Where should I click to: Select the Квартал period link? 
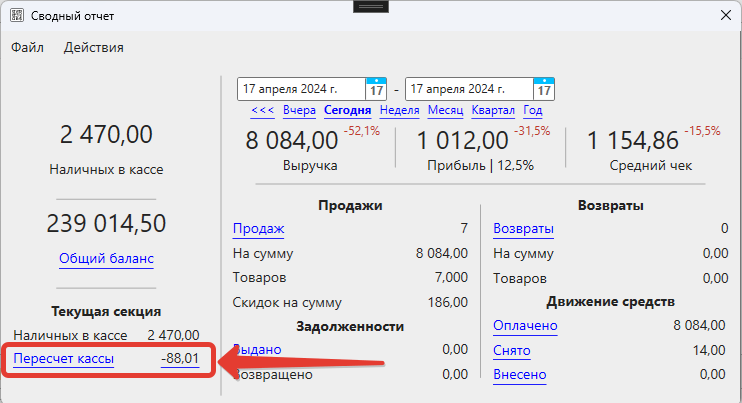point(493,110)
